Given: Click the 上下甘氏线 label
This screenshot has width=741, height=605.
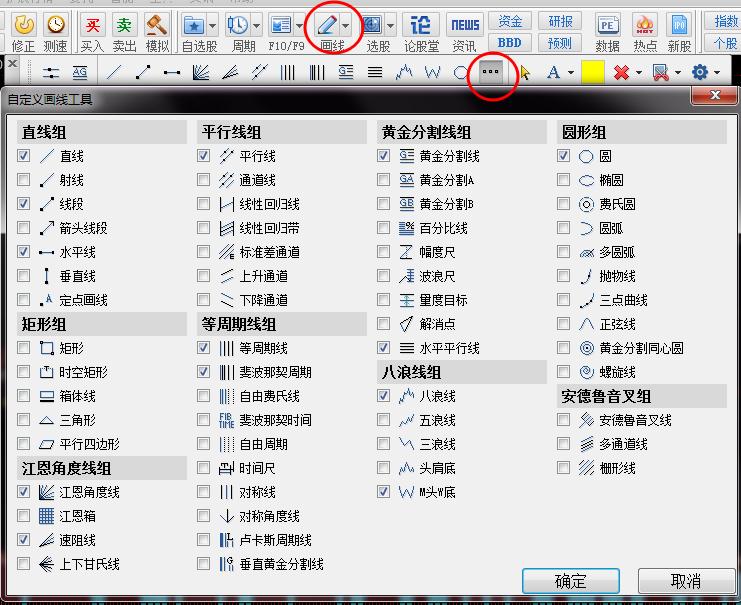Looking at the screenshot, I should (x=89, y=564).
